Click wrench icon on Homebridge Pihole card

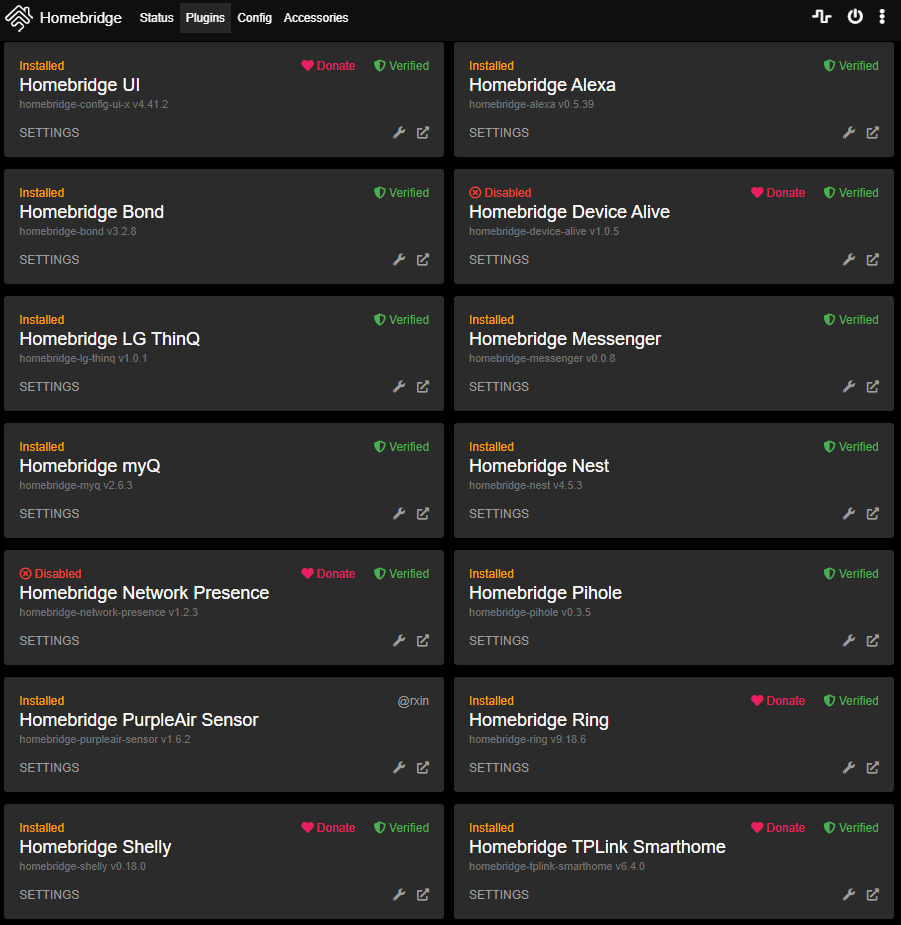[849, 641]
